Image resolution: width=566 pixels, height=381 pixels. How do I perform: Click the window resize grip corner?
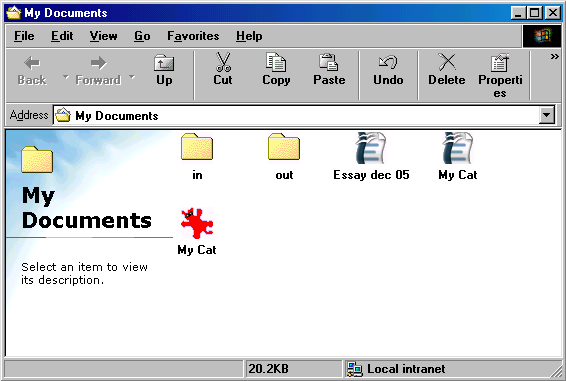[555, 371]
